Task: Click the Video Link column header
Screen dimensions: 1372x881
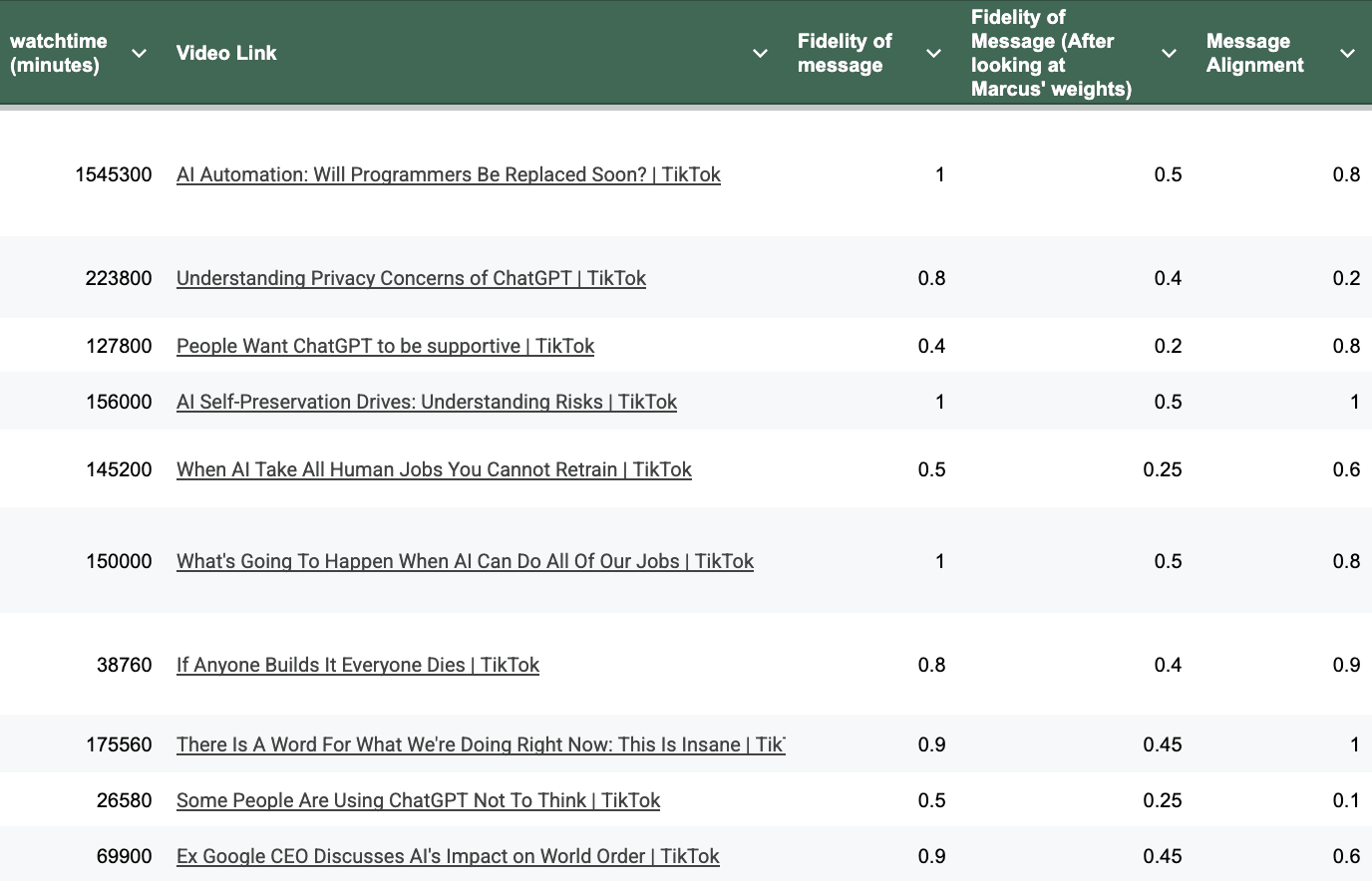Action: (226, 53)
